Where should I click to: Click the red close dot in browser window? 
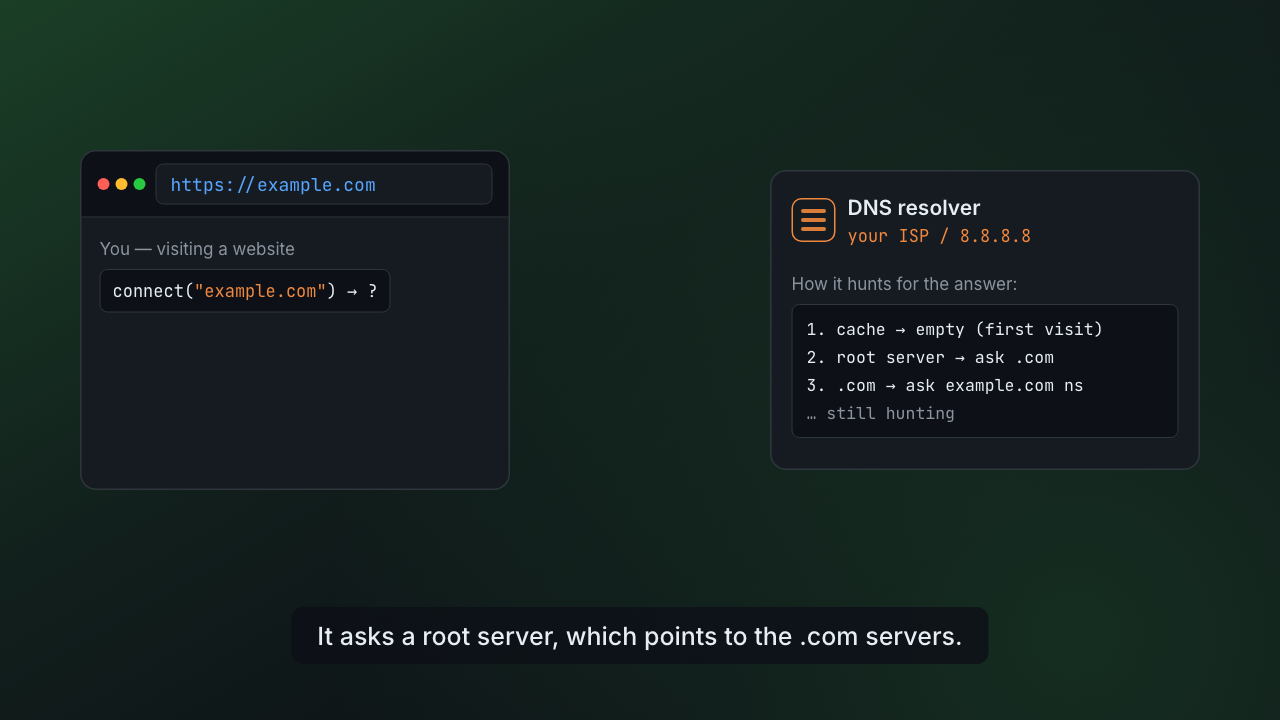[103, 184]
